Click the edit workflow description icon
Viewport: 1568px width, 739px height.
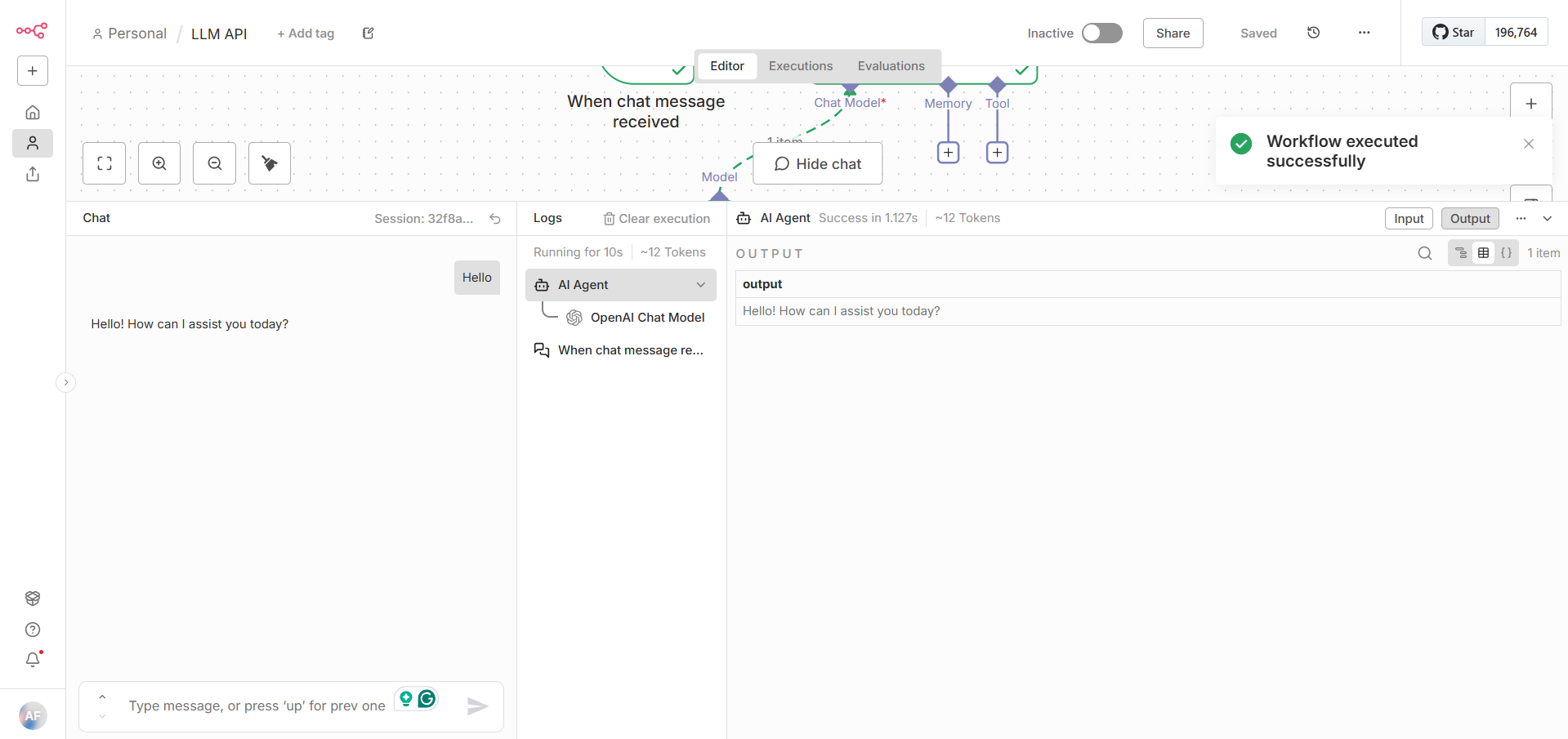click(x=369, y=33)
